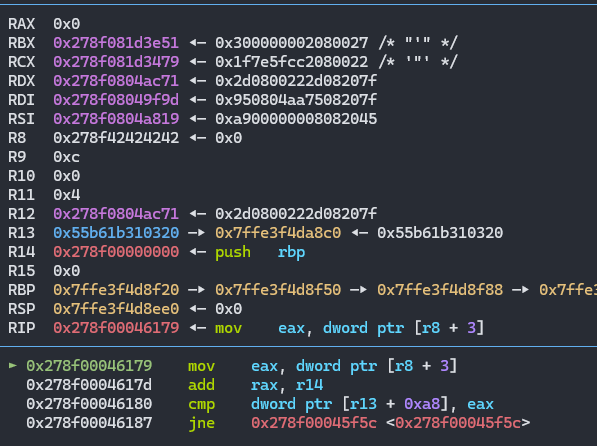Click disassembly address 0x278f00046179
The width and height of the screenshot is (597, 446).
coord(89,366)
